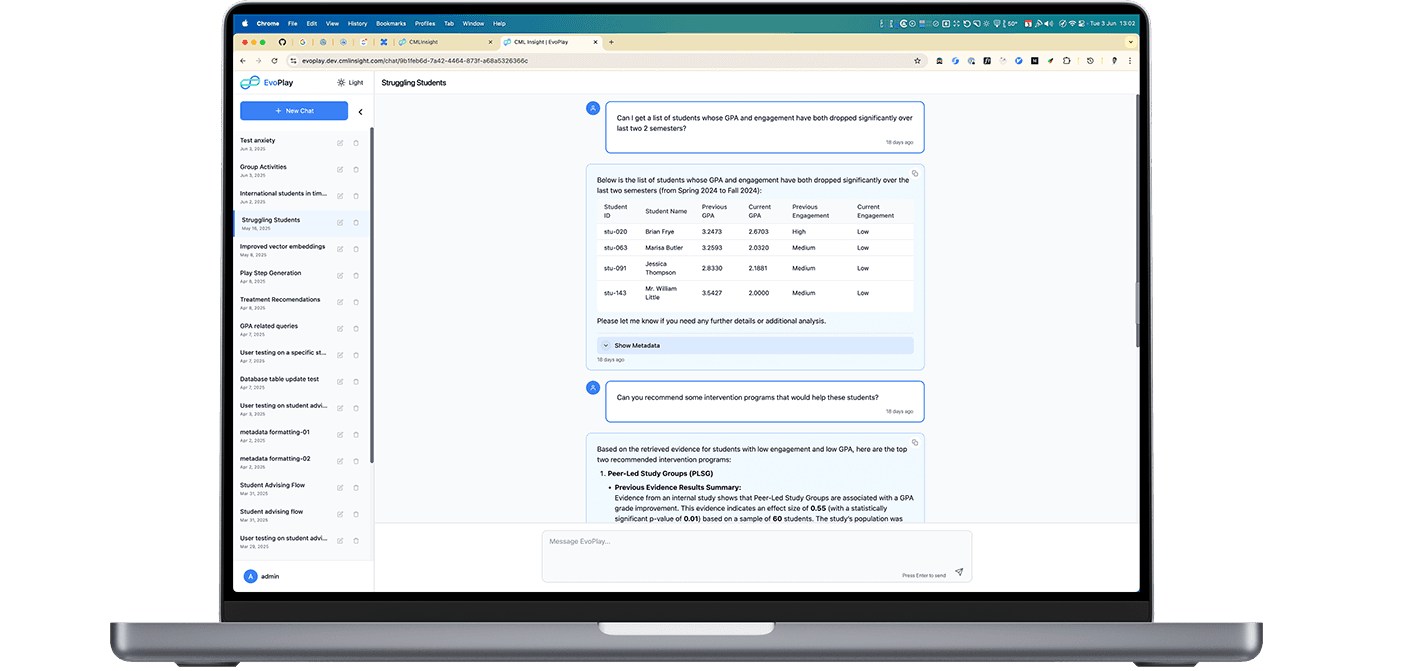Click the admin avatar at sidebar bottom
Screen dimensions: 1401x671
(x=249, y=576)
